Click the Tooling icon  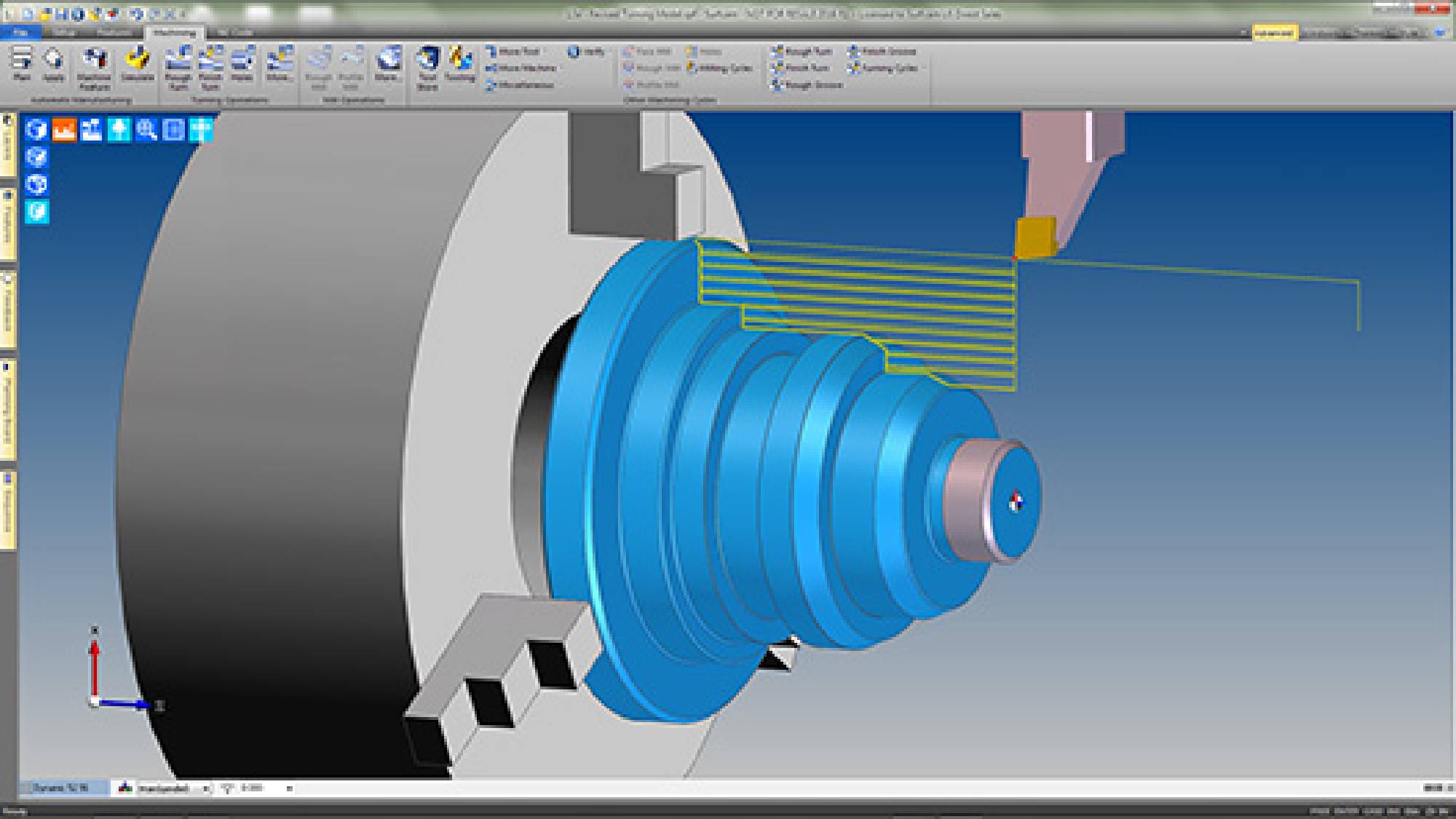coord(459,63)
